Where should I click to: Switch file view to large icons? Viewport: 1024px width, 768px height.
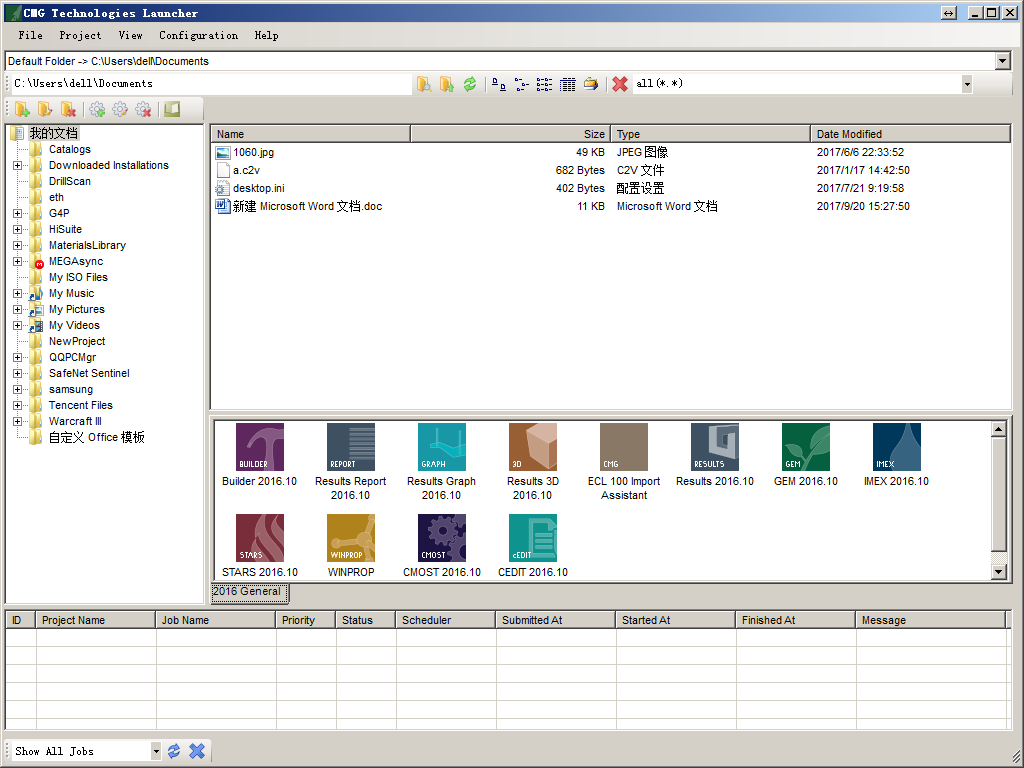tap(499, 84)
